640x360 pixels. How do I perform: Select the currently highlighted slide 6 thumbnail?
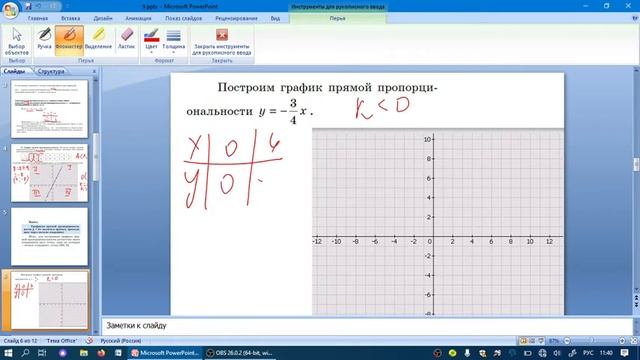[49, 300]
